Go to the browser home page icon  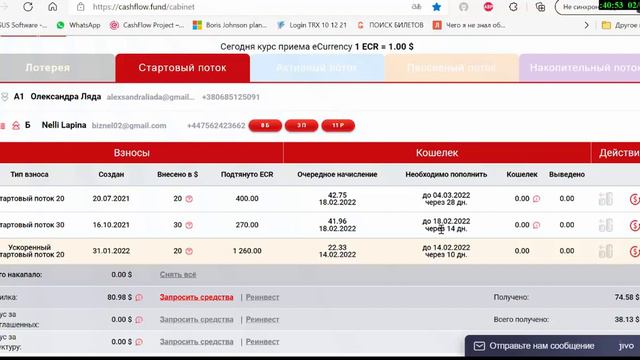(53, 7)
